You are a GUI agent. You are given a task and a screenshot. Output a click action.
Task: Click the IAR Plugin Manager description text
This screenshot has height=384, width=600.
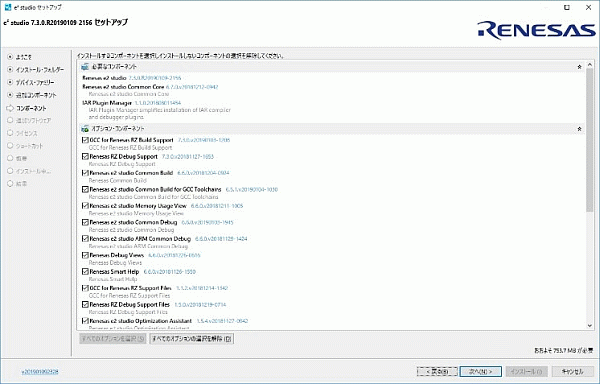160,114
